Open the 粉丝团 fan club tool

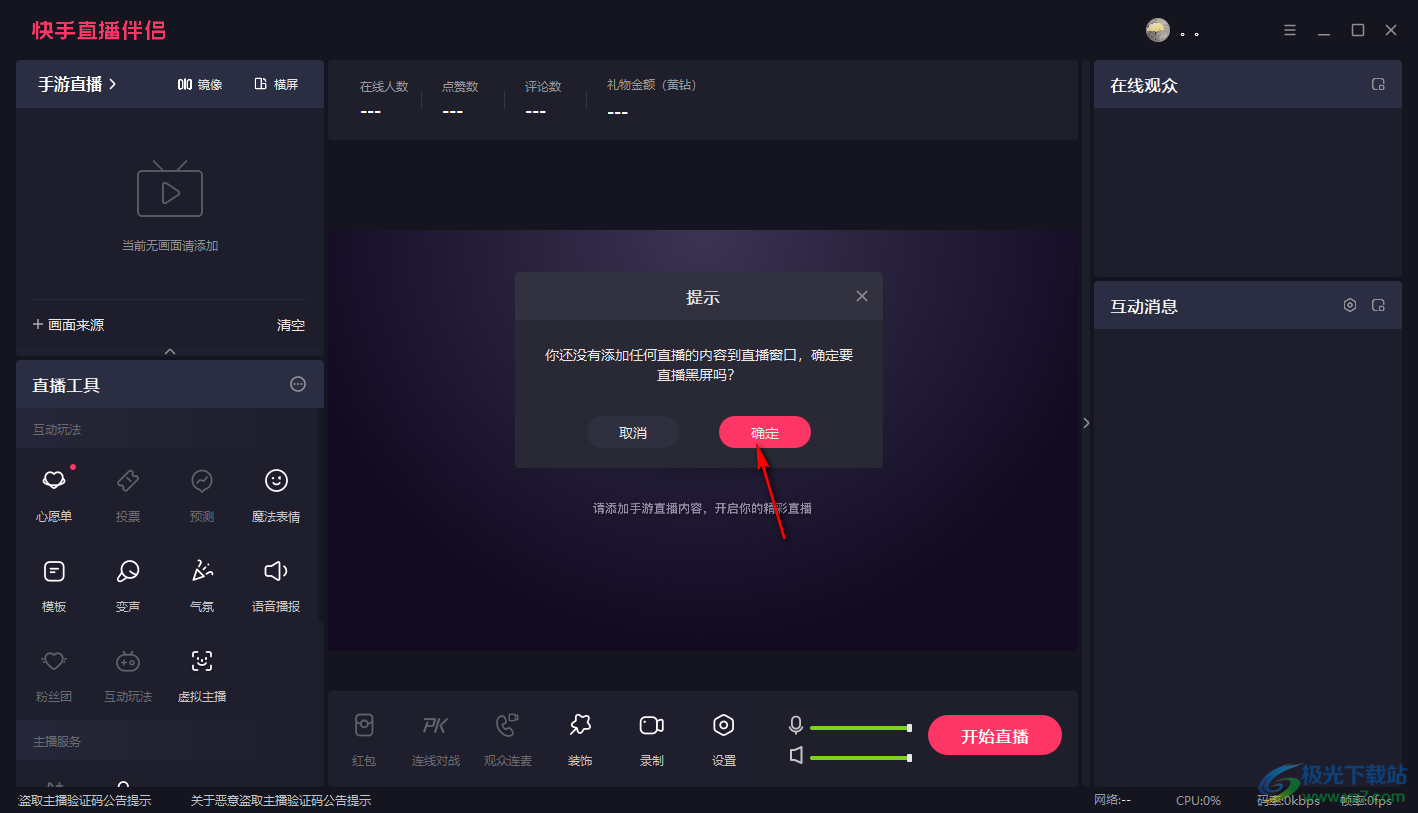click(54, 675)
